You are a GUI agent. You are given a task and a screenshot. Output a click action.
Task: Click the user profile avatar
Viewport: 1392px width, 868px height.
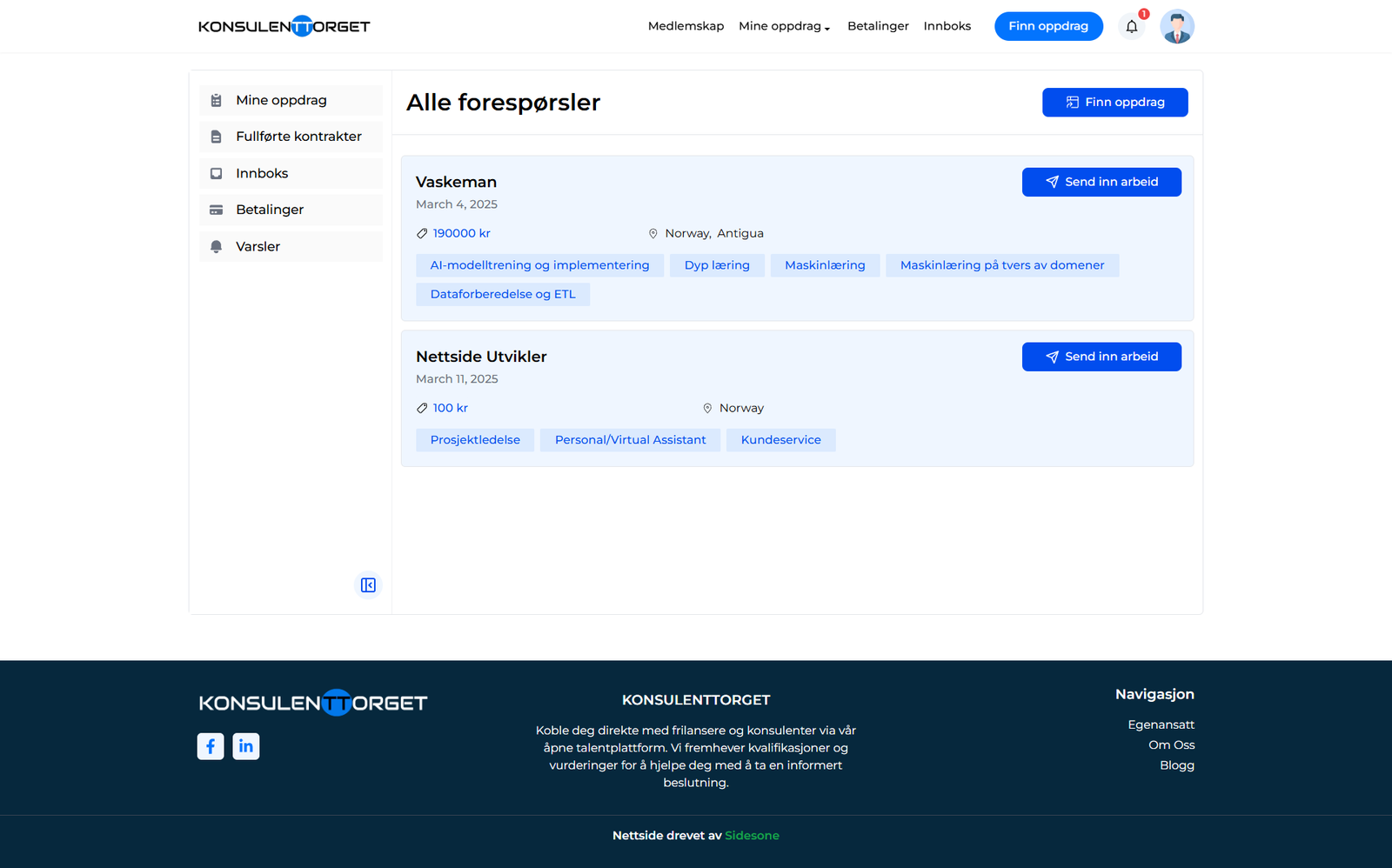tap(1176, 26)
